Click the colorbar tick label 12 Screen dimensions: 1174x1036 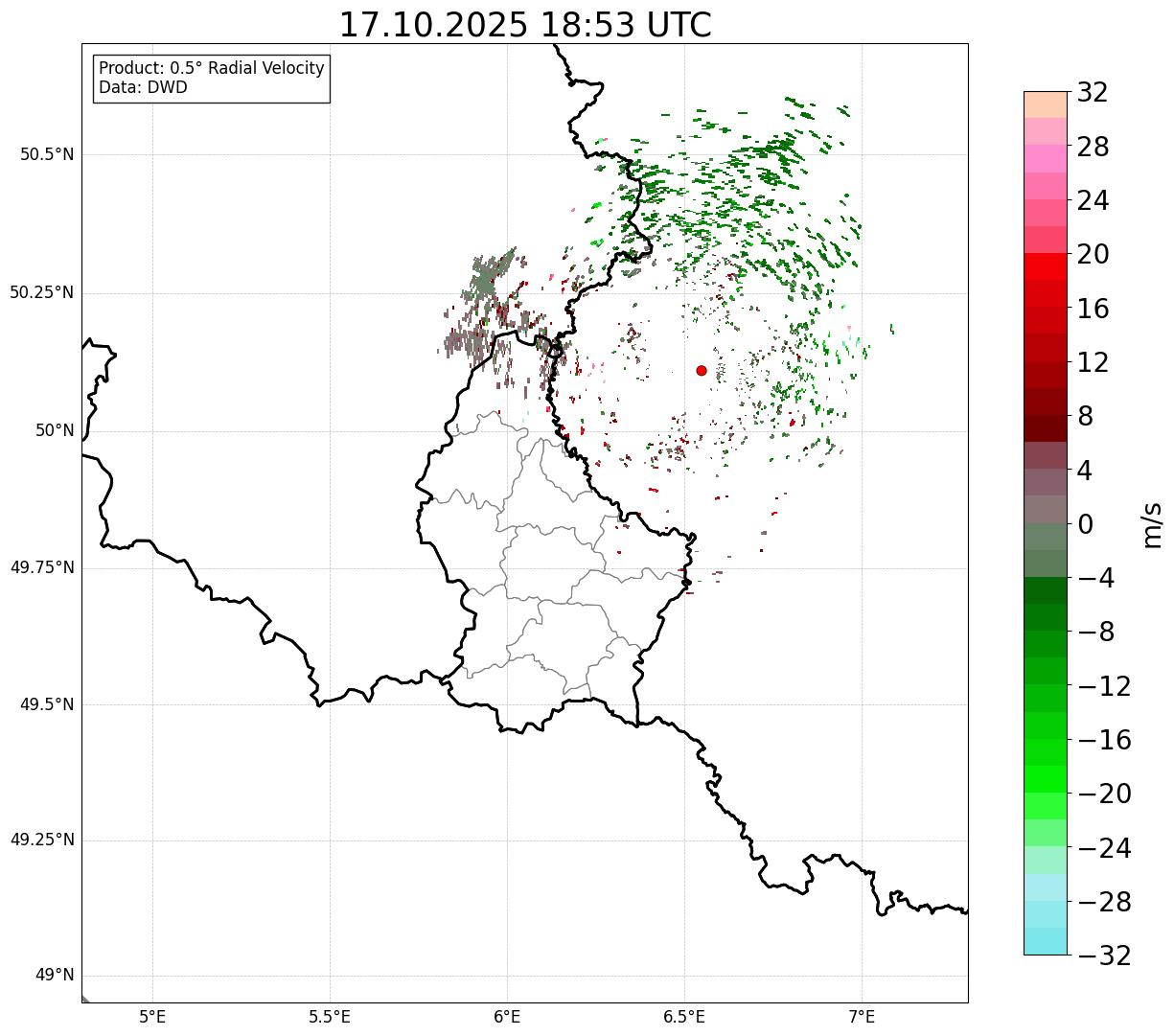coord(1093,362)
